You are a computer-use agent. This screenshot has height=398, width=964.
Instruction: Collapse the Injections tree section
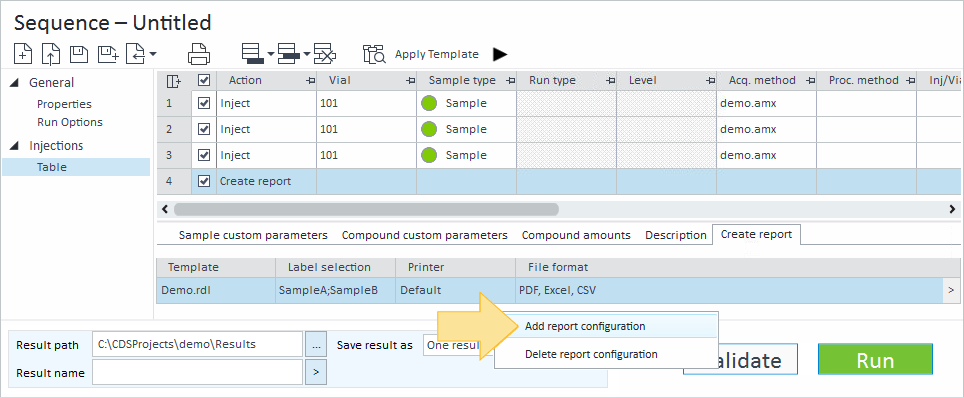(x=15, y=146)
